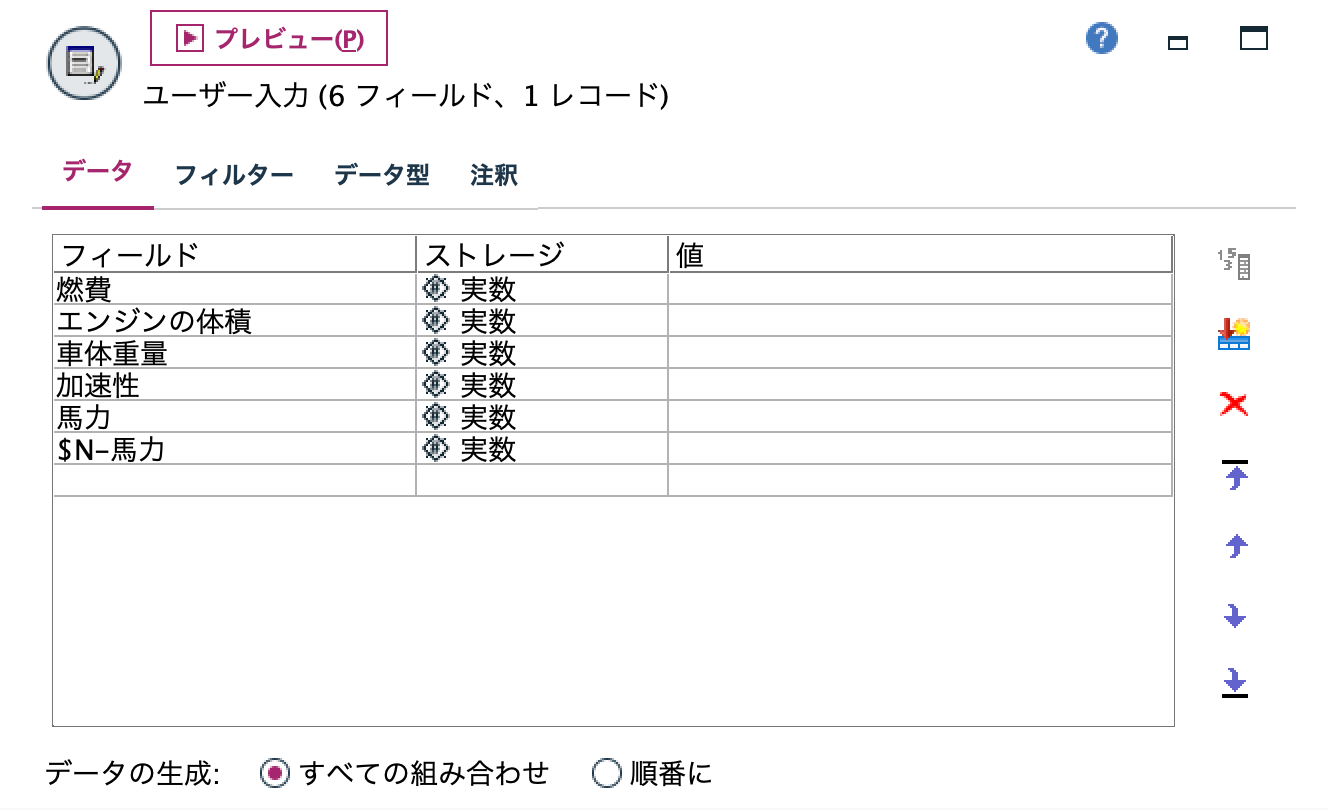
Task: Open help via the question mark icon
Action: coord(1101,39)
